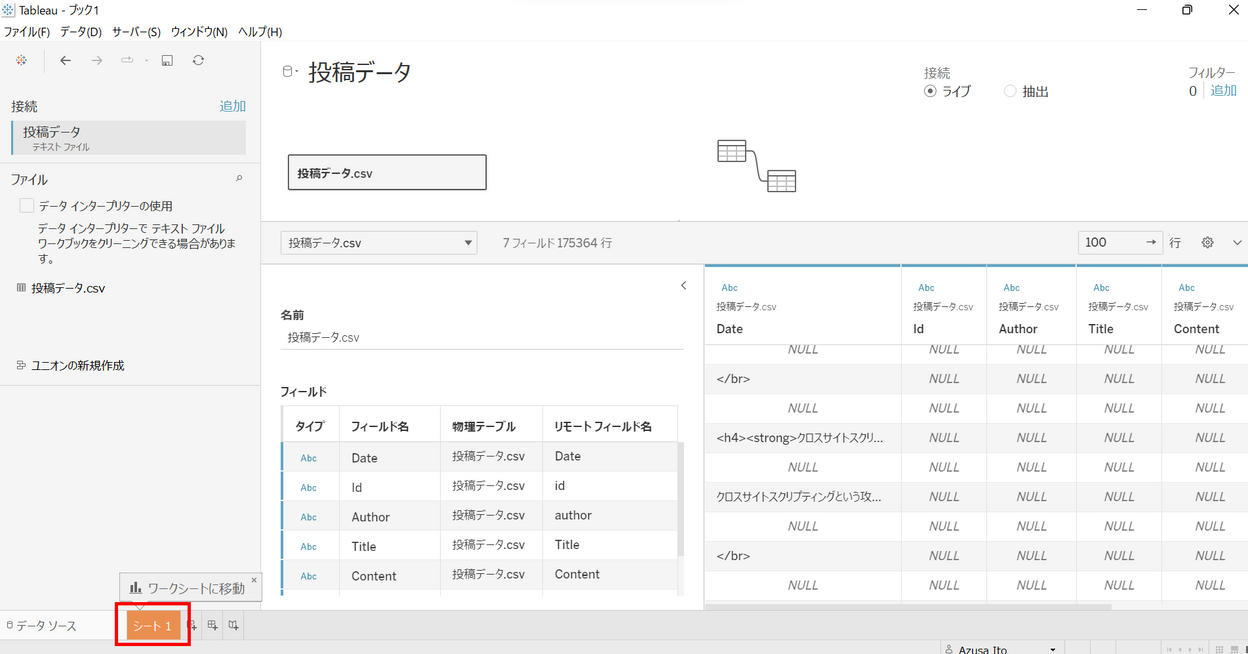
Task: Click ユニオンの新規作成 to create a union
Action: point(78,366)
